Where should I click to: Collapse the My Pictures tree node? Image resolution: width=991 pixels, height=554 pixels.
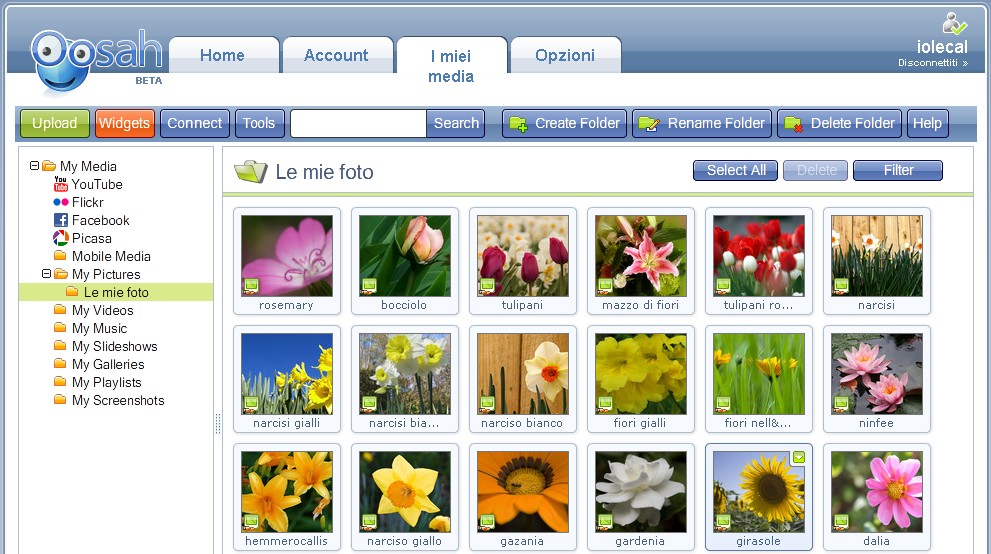(x=46, y=274)
